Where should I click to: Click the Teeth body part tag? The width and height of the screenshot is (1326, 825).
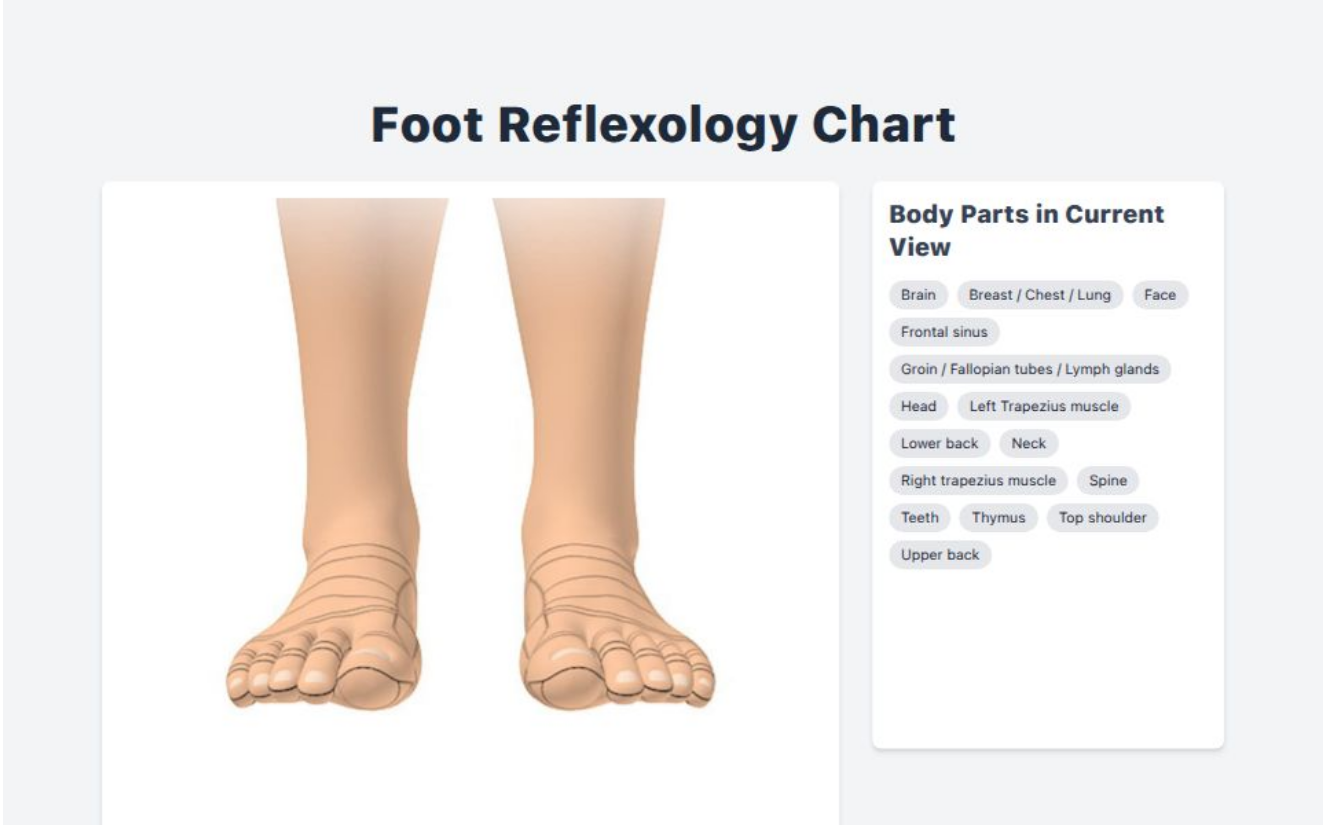(918, 517)
